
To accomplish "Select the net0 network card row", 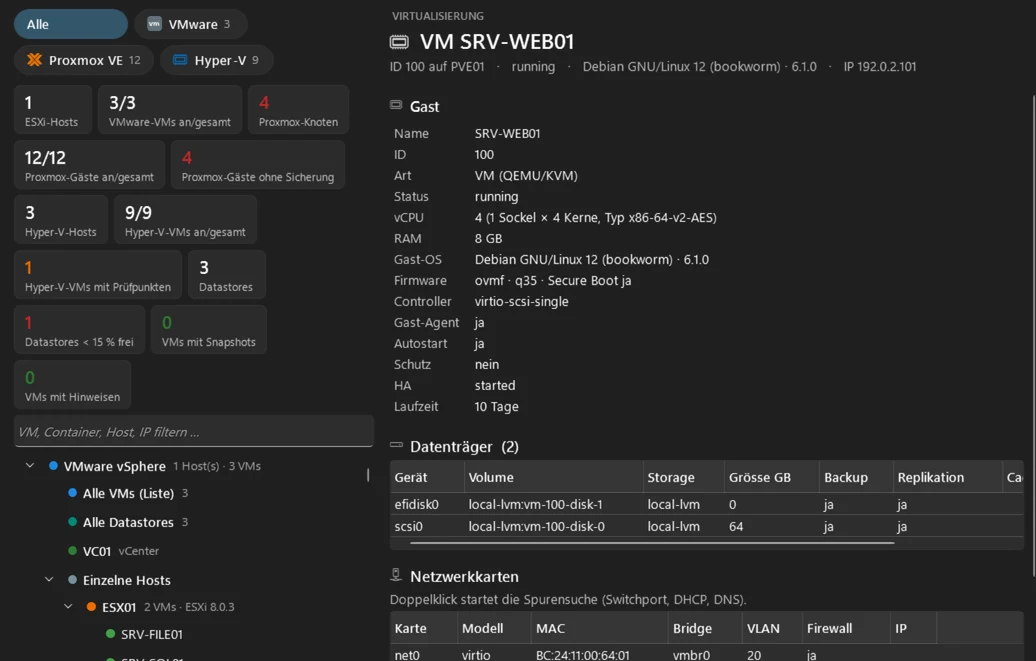I will pyautogui.click(x=706, y=654).
